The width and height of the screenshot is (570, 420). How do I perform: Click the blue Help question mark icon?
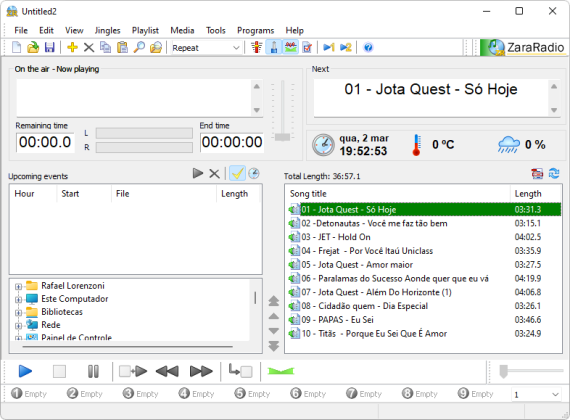point(368,47)
